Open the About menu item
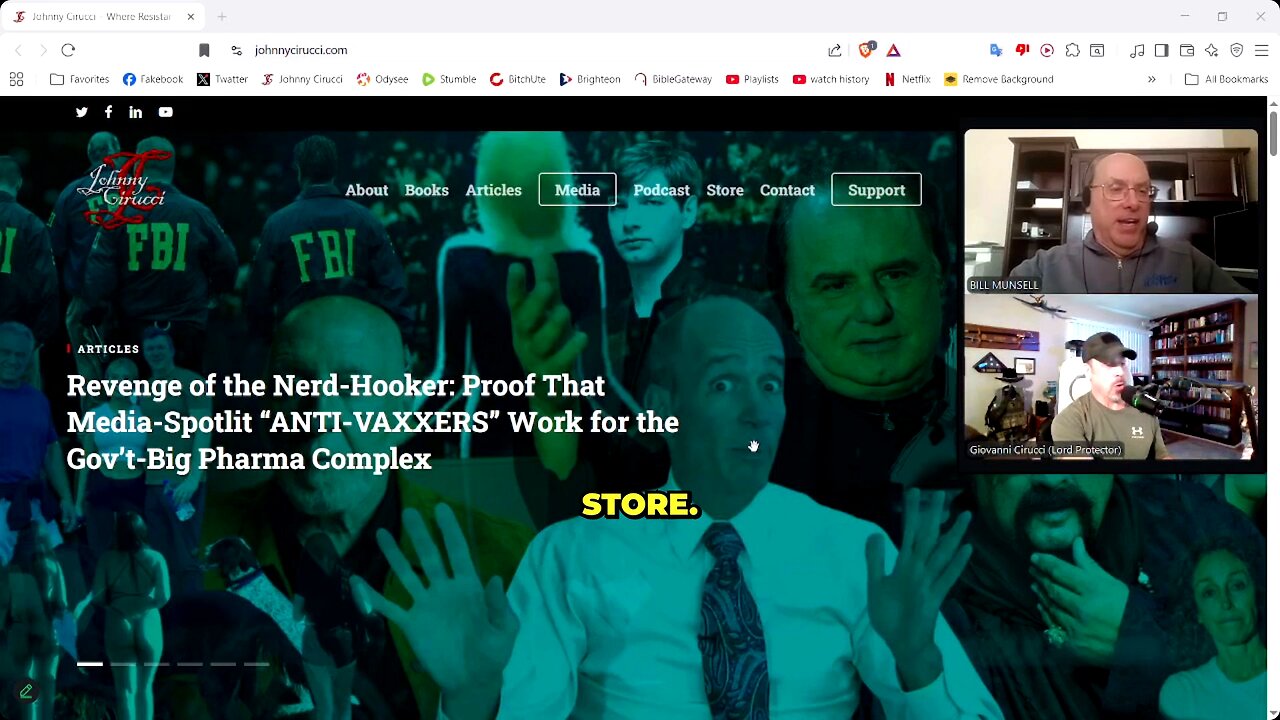 click(366, 190)
